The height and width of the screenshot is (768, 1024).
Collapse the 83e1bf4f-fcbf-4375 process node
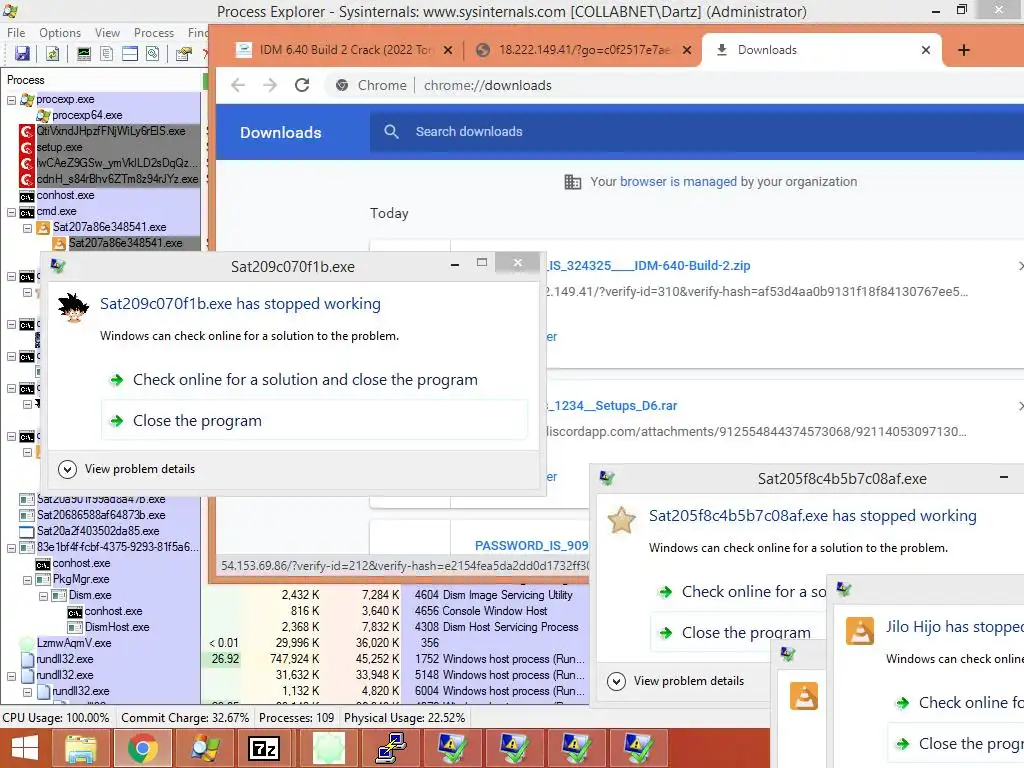click(x=11, y=548)
